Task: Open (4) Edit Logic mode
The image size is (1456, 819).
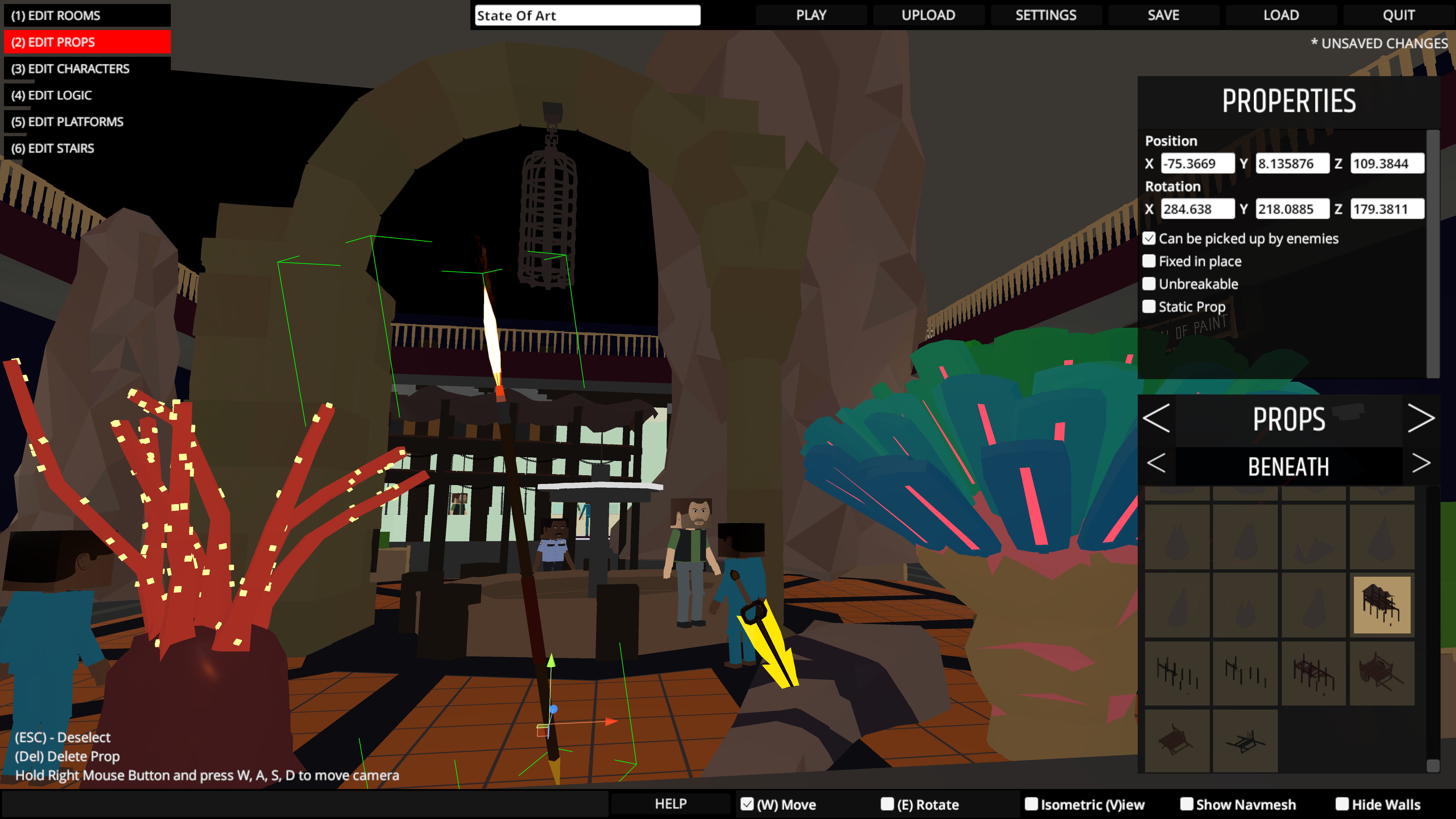Action: [87, 95]
